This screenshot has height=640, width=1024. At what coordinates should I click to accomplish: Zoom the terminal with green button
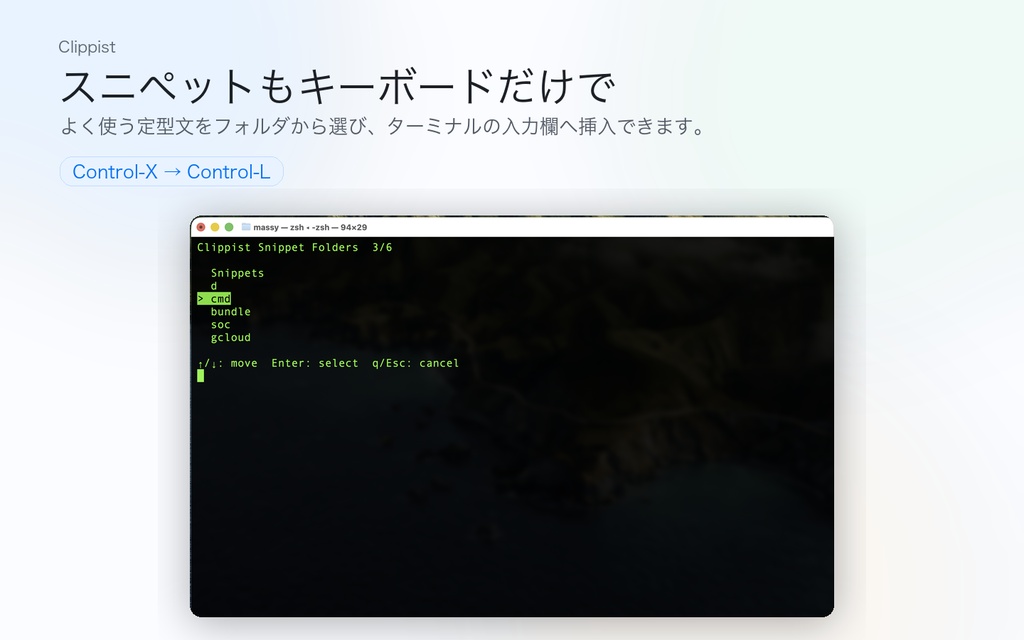[x=229, y=227]
